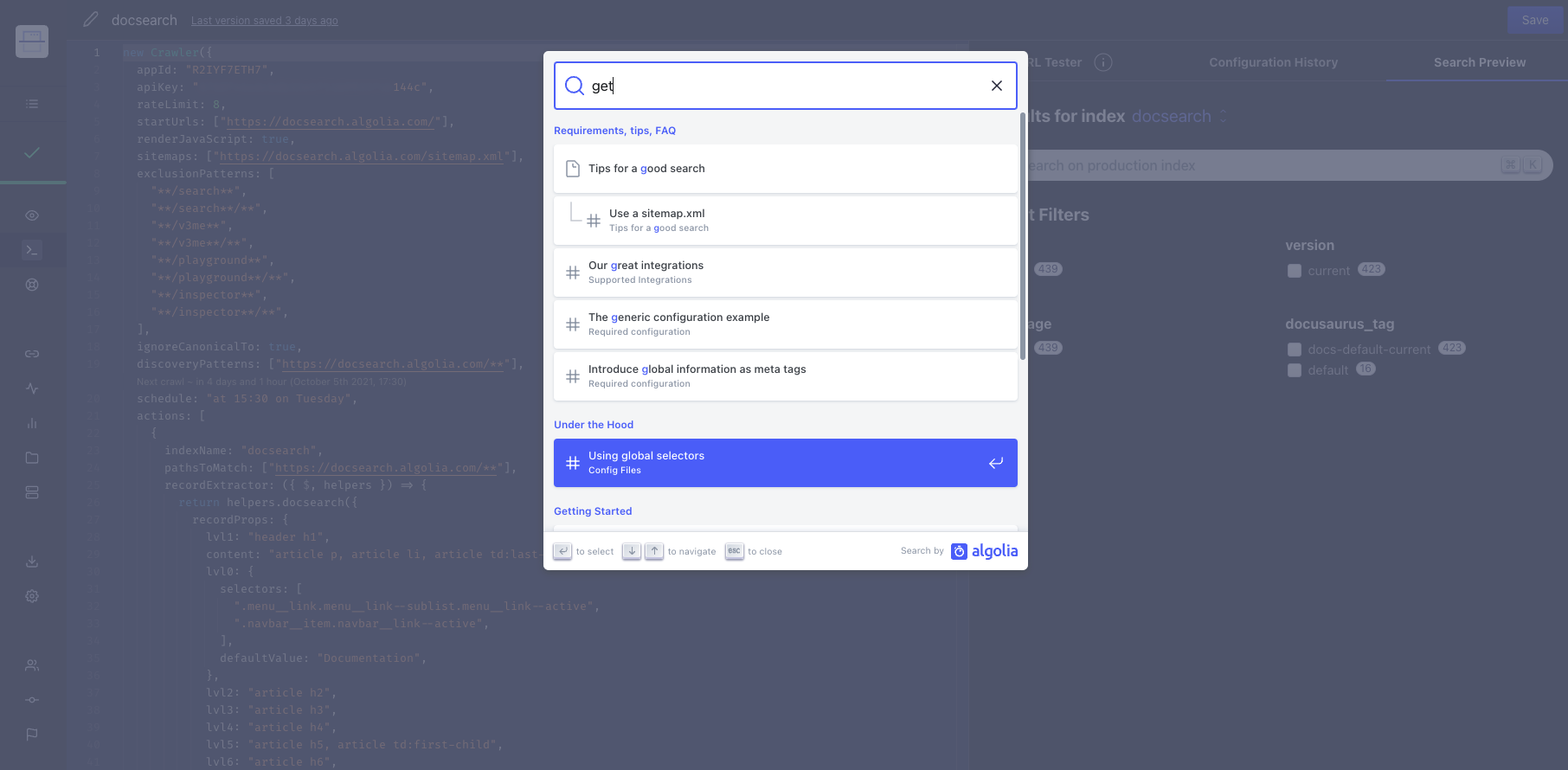Click into the 'get' search input field
The width and height of the screenshot is (1568, 770).
coord(786,86)
